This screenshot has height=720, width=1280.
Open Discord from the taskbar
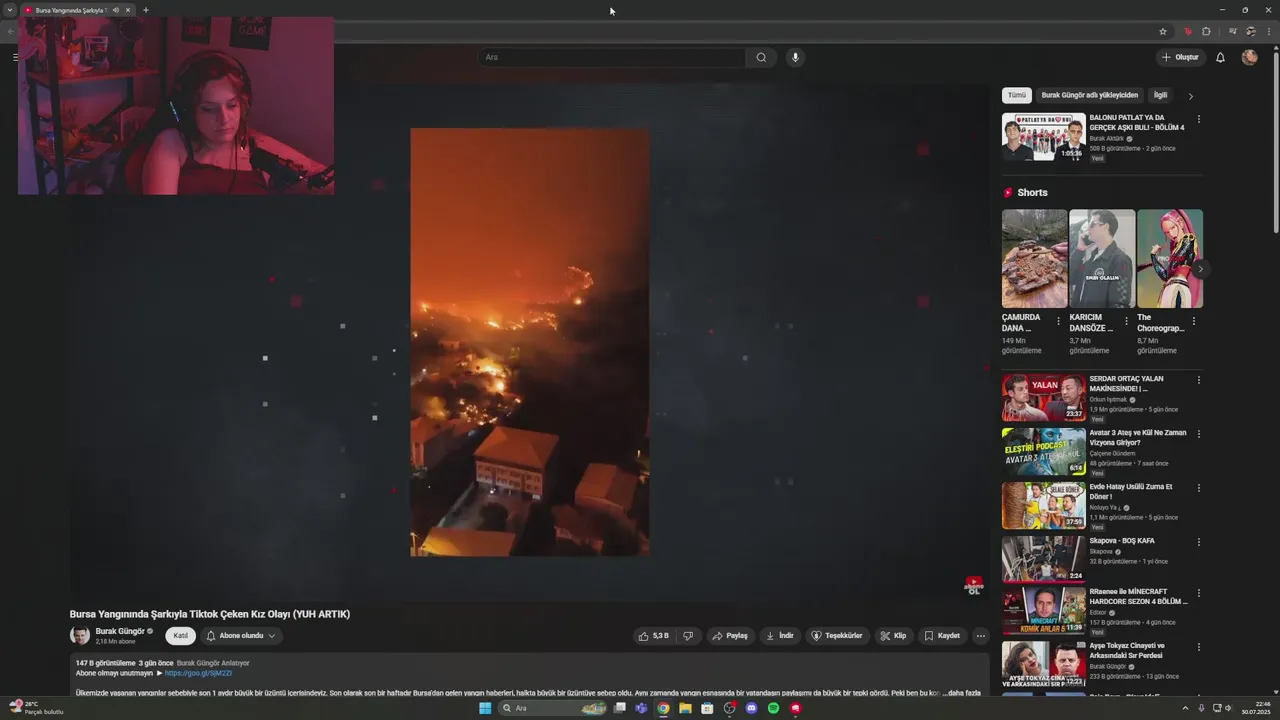click(751, 708)
